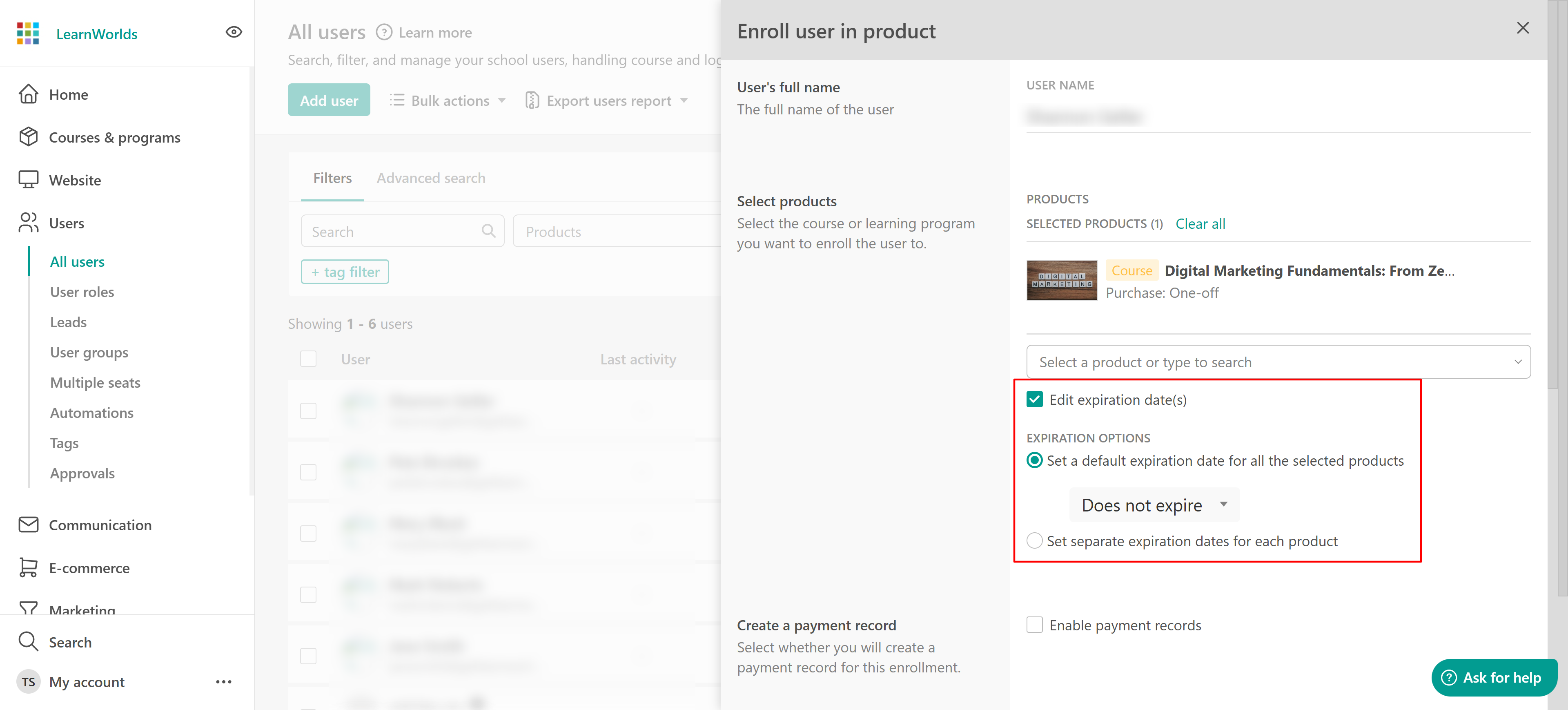Viewport: 1568px width, 710px height.
Task: Switch to Advanced search tab
Action: pyautogui.click(x=430, y=178)
